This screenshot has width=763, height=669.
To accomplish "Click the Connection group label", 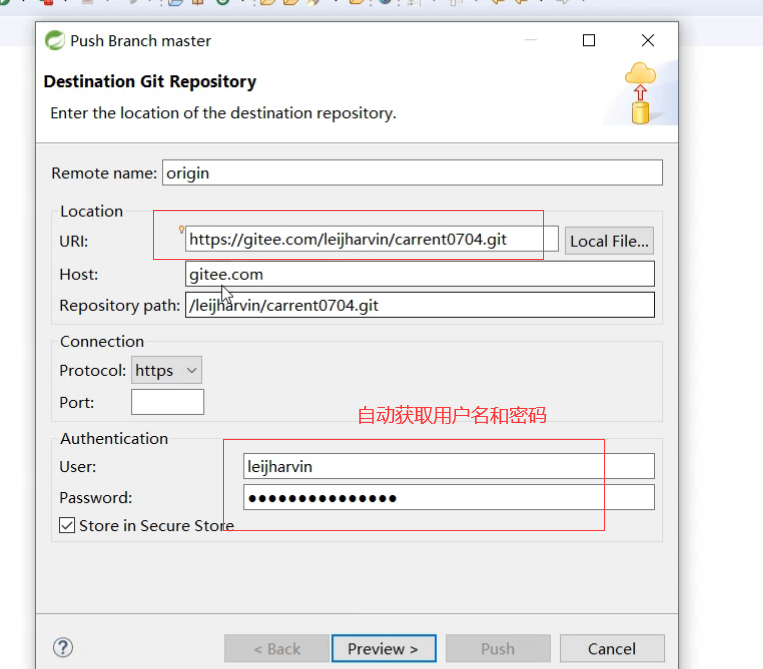I will pos(102,341).
